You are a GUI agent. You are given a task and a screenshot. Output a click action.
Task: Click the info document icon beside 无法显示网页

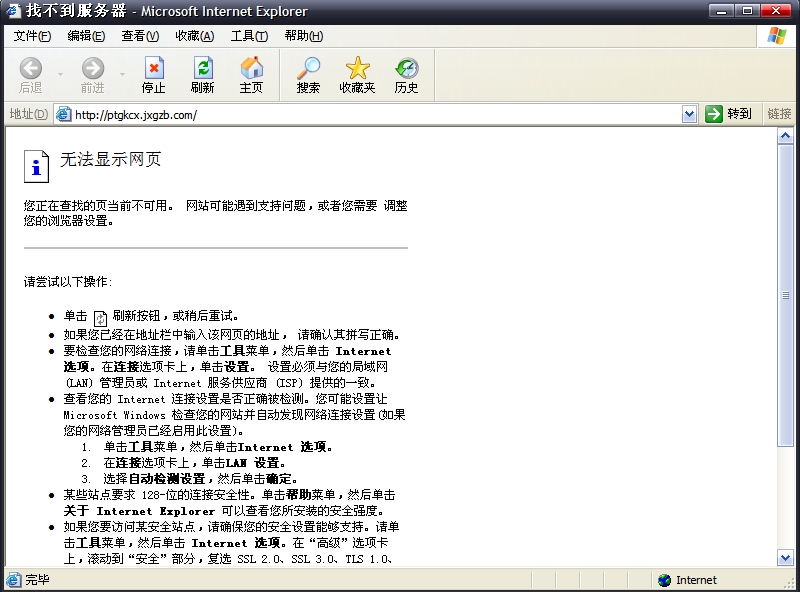[x=36, y=166]
